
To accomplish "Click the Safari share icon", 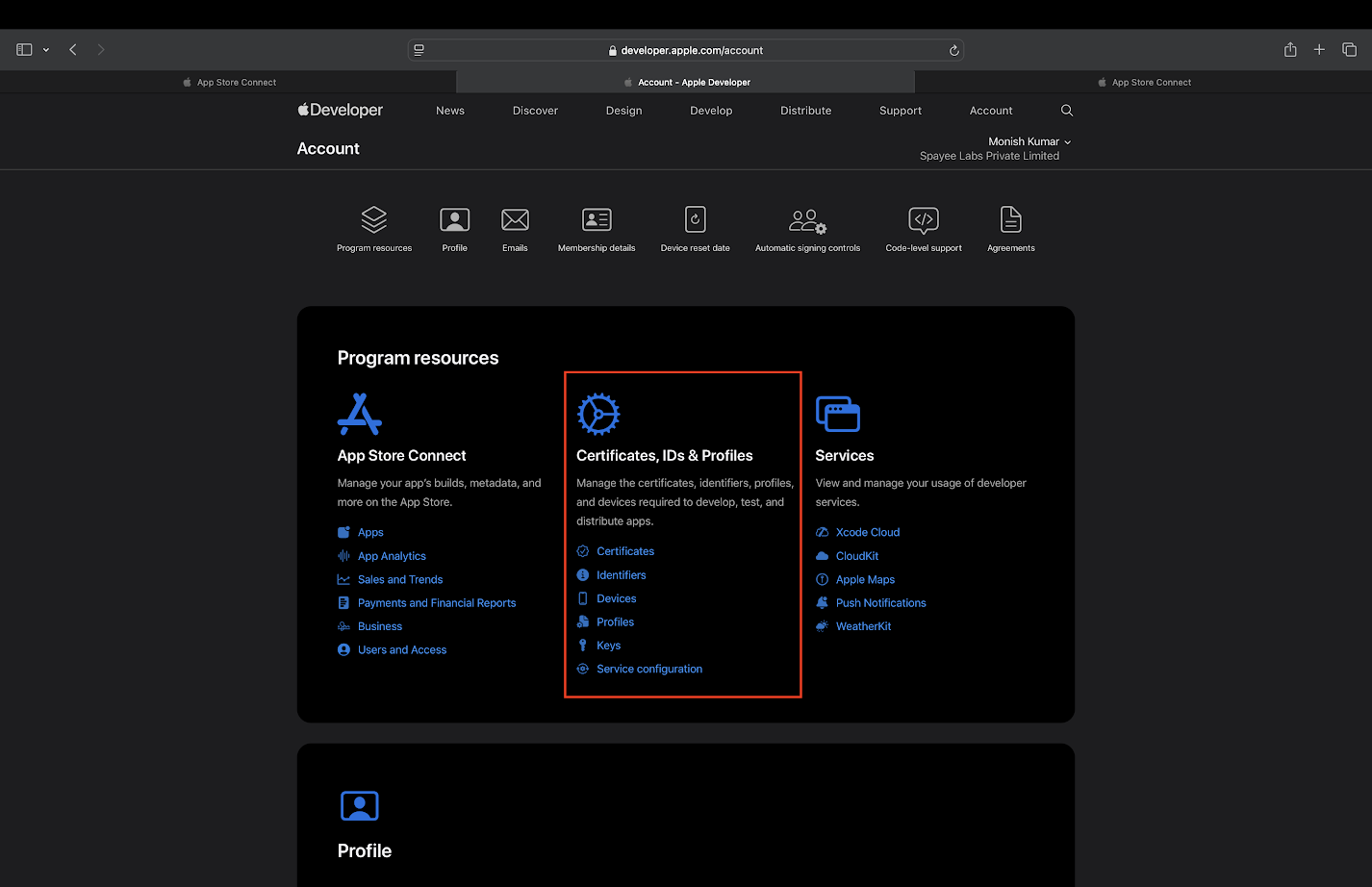I will pos(1290,50).
